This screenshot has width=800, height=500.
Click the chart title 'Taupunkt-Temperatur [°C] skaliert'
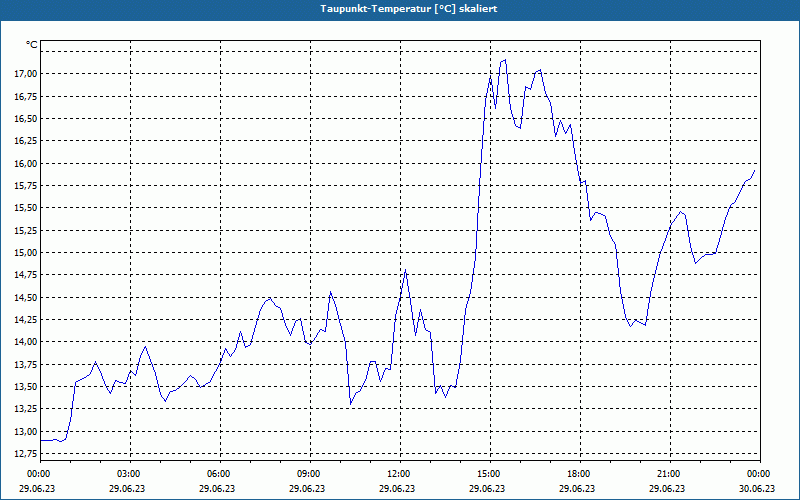point(409,9)
